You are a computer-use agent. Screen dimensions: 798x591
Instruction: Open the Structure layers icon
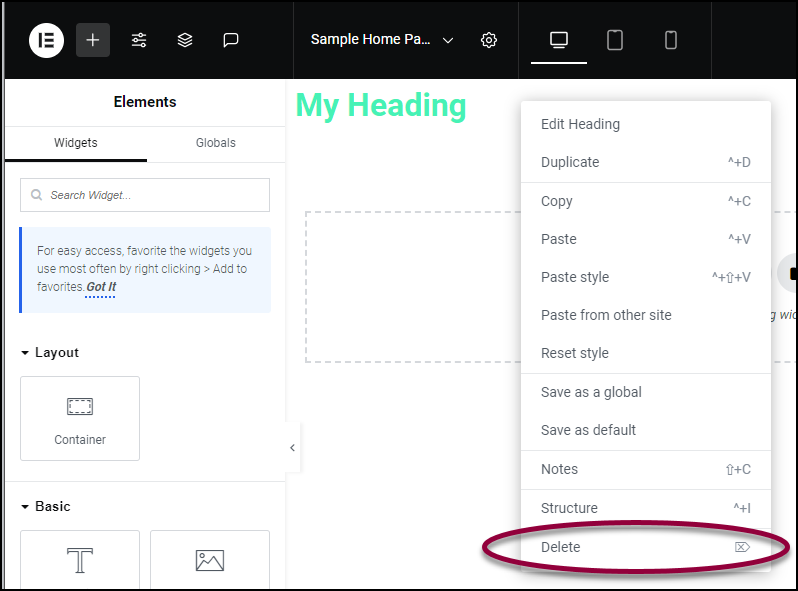click(x=185, y=40)
